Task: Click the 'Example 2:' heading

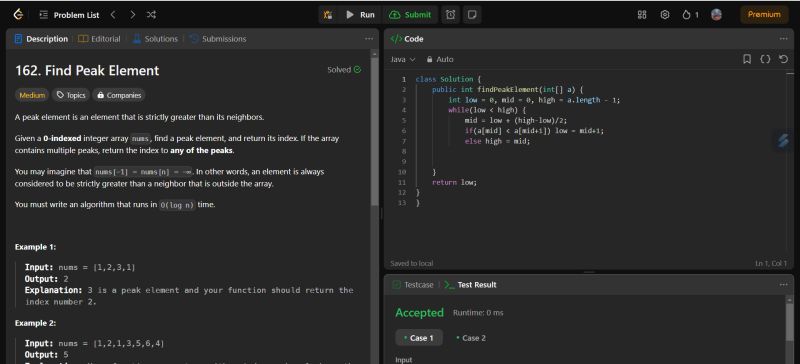Action: point(35,323)
